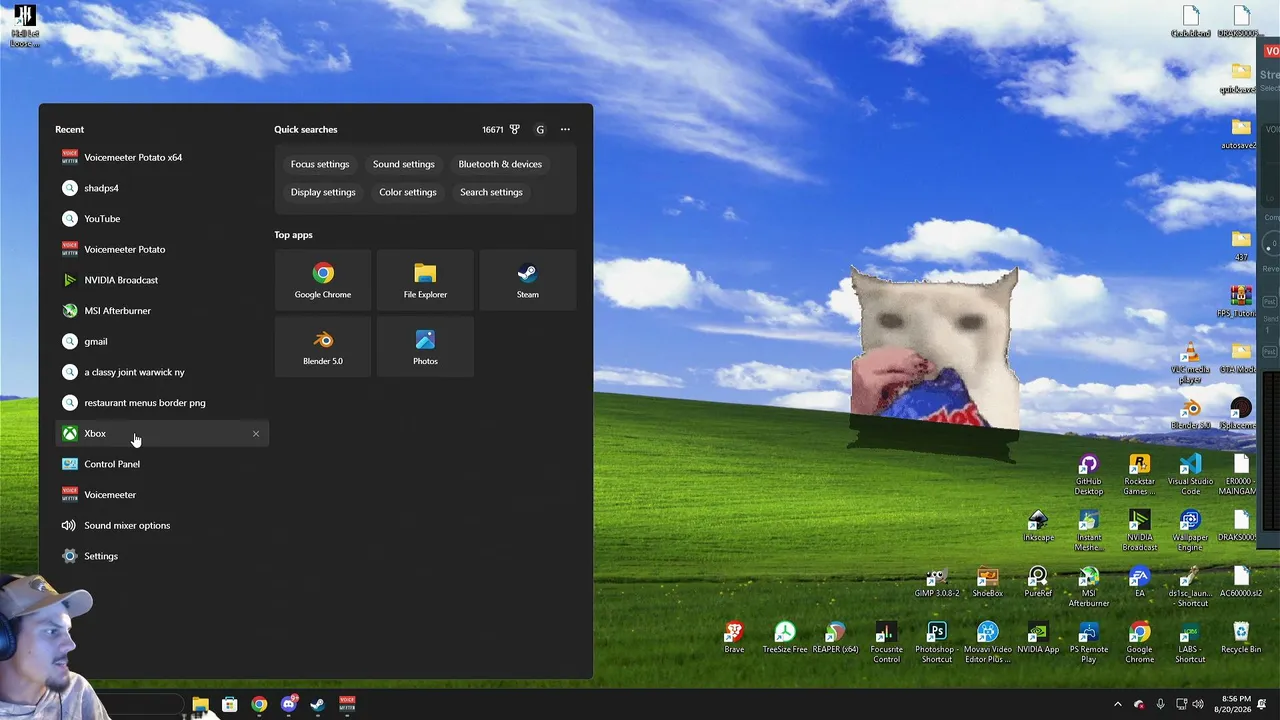Select GitHub Desktop shortcut

pos(1088,474)
